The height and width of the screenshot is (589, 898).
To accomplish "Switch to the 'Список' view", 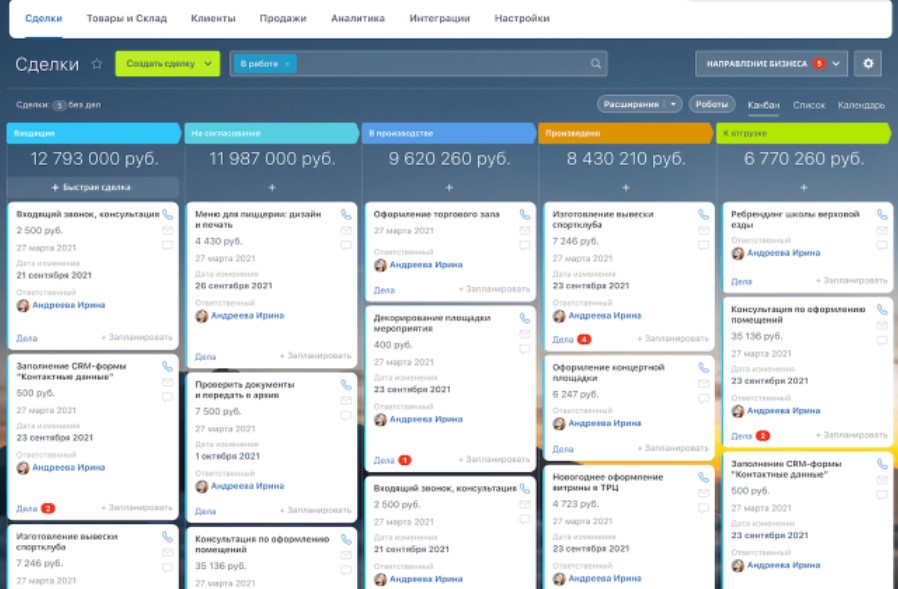I will 809,105.
